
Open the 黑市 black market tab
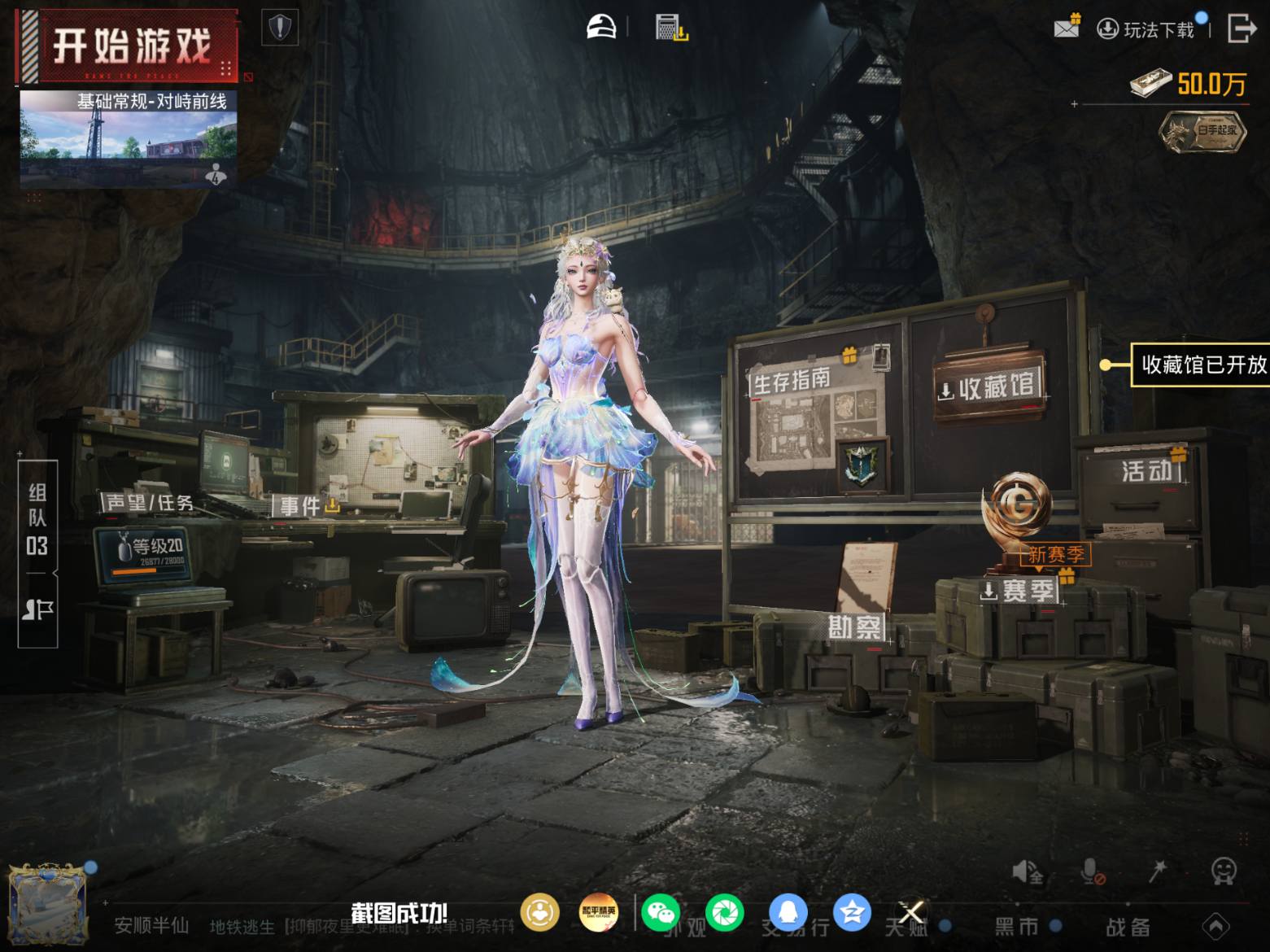[1017, 926]
